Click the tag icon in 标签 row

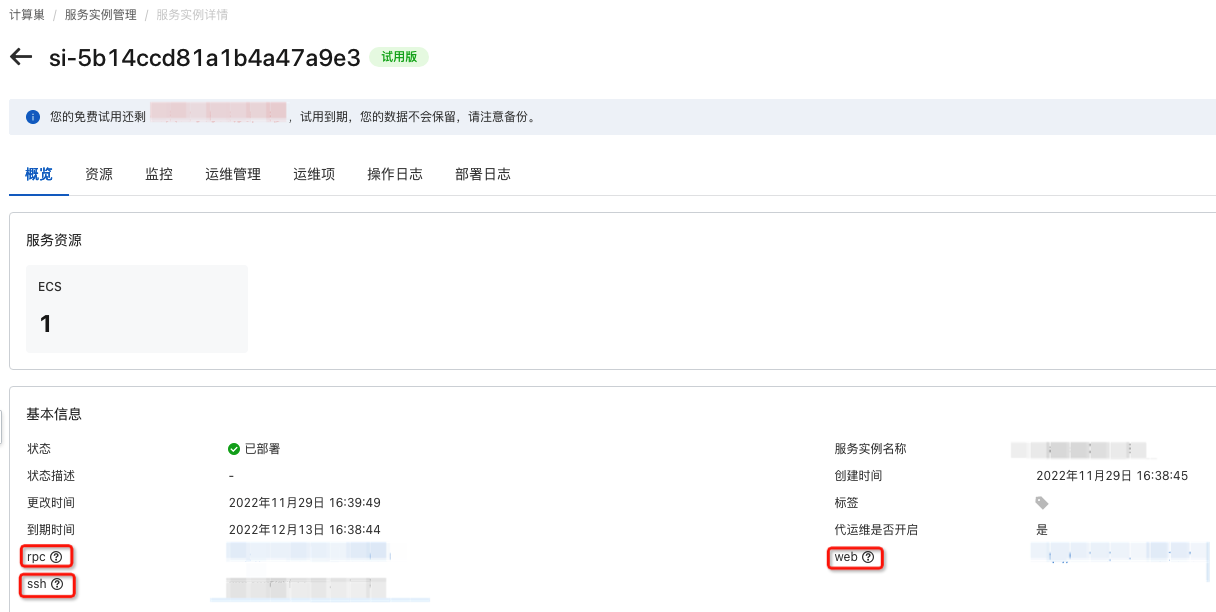tap(1042, 503)
